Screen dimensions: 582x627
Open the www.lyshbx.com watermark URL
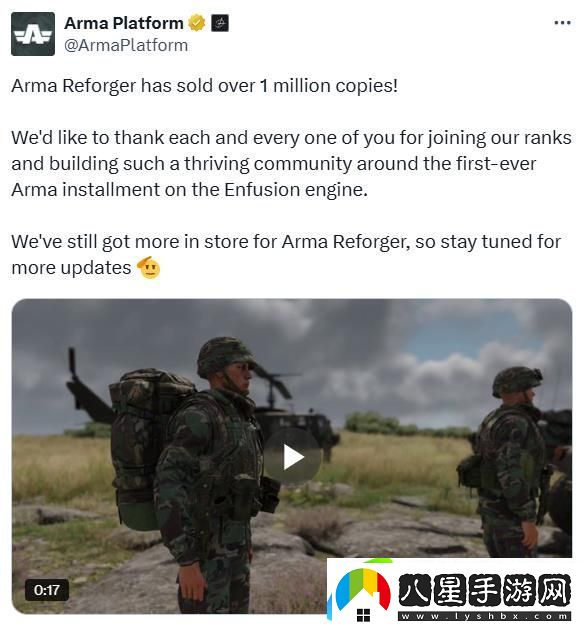pyautogui.click(x=485, y=617)
